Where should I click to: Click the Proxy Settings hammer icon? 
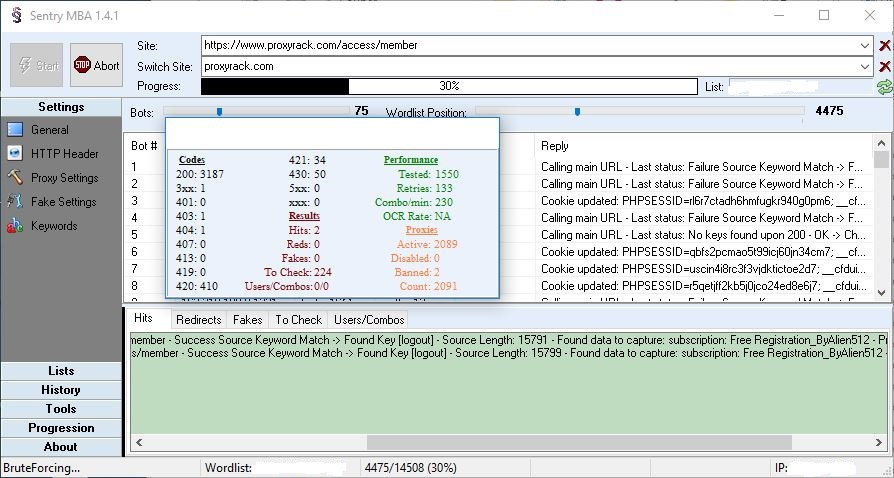[15, 177]
